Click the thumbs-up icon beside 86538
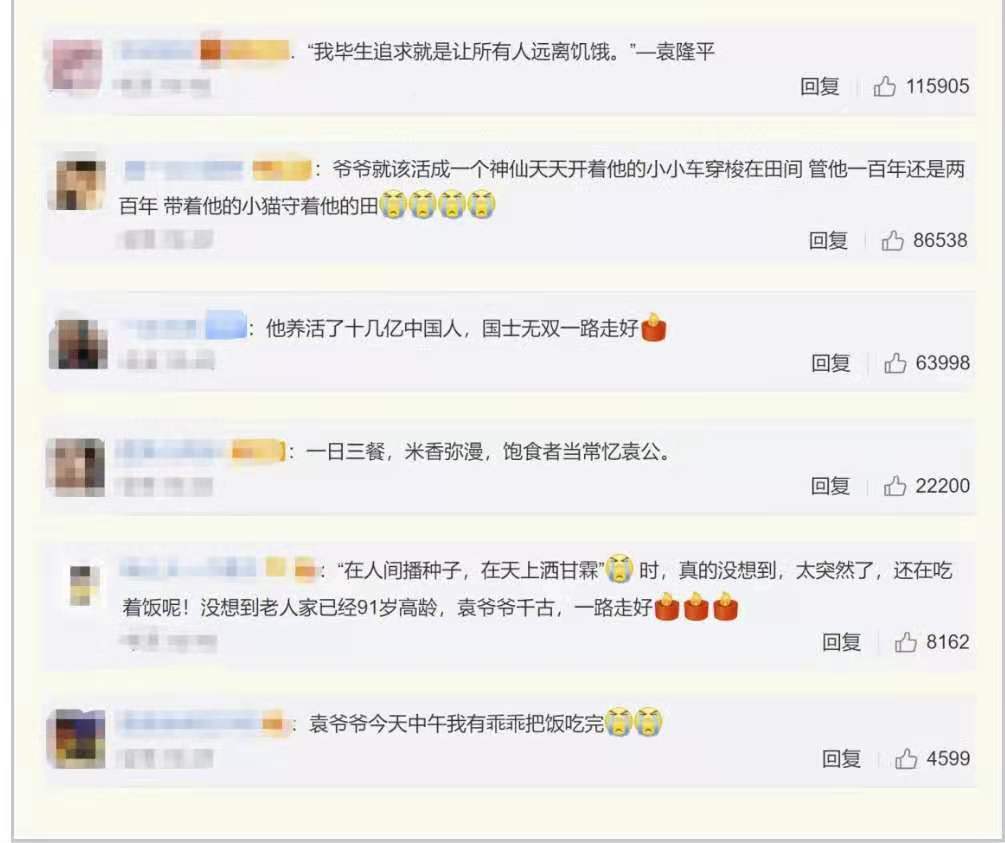 pos(892,240)
